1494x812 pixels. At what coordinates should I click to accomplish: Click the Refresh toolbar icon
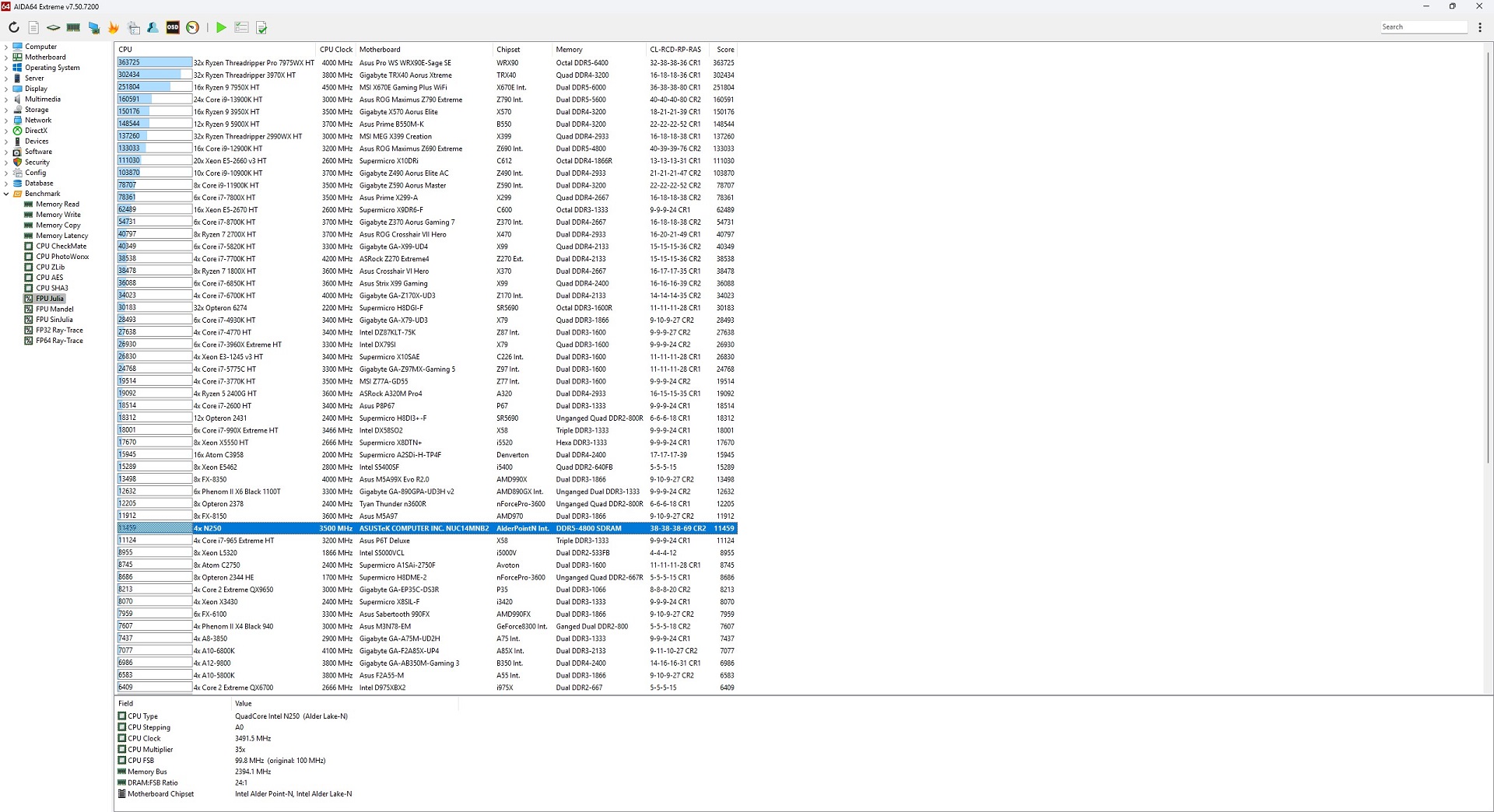[13, 27]
